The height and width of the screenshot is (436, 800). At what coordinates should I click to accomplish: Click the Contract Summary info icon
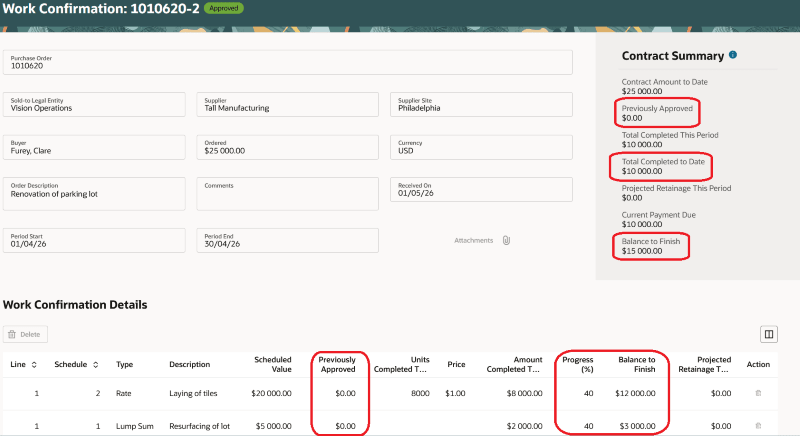733,55
